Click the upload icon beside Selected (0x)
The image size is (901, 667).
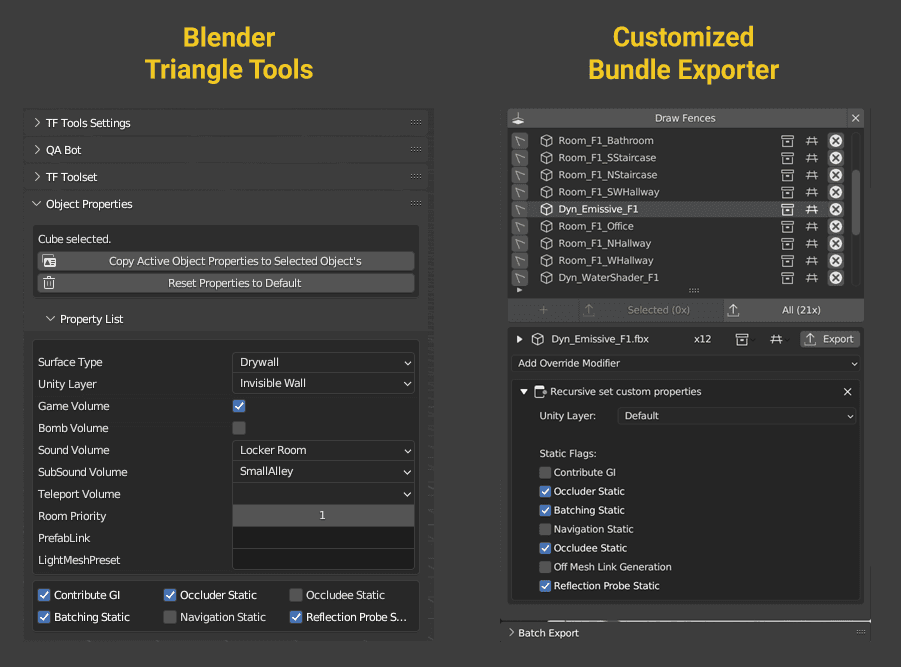pos(589,310)
